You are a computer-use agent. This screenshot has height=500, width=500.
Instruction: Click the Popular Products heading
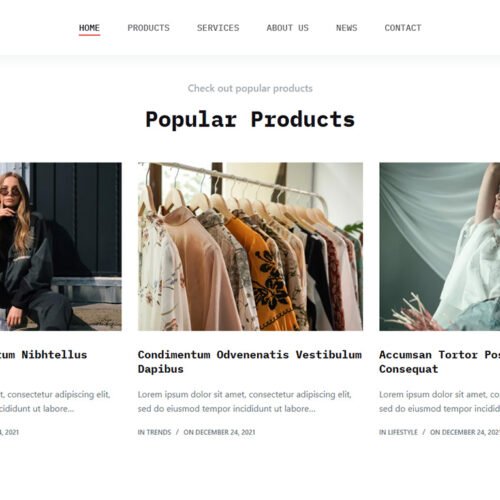point(250,119)
